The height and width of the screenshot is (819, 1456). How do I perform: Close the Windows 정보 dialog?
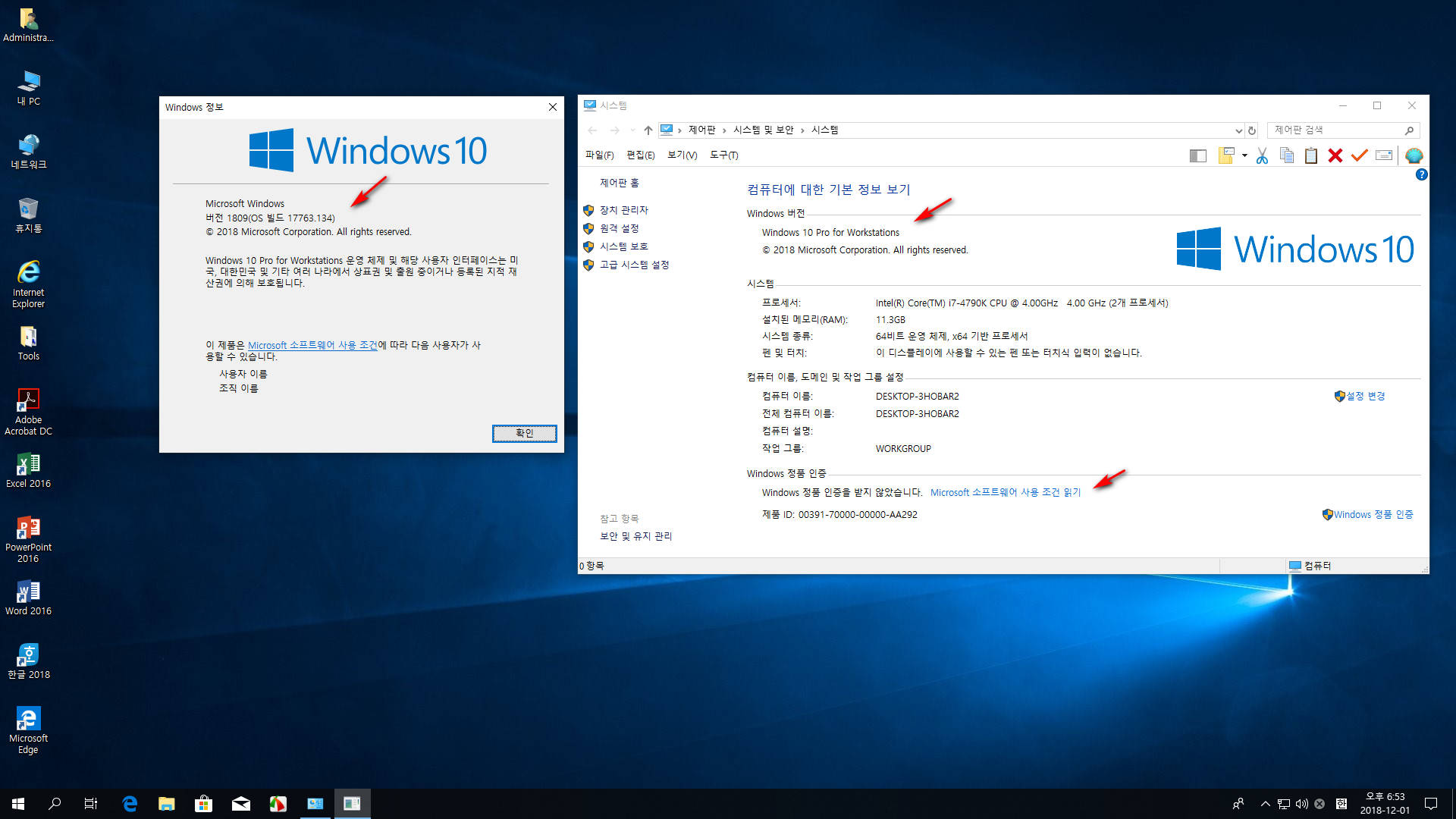[553, 107]
